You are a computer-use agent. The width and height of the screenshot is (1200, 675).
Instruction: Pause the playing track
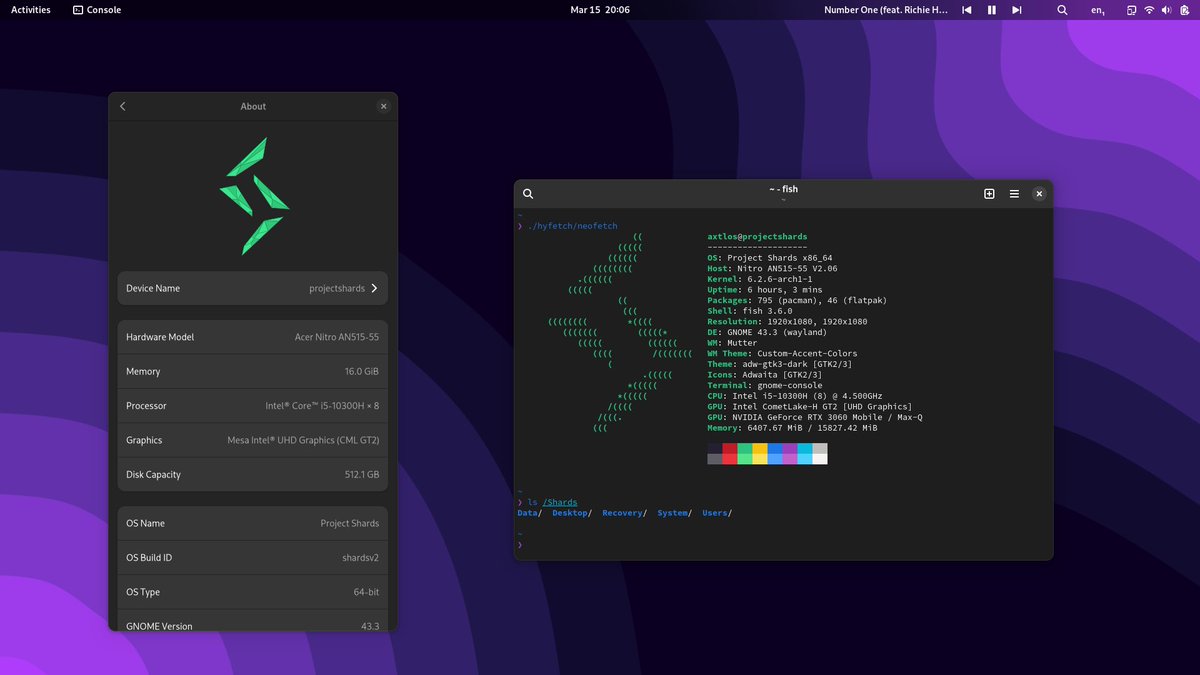tap(992, 10)
